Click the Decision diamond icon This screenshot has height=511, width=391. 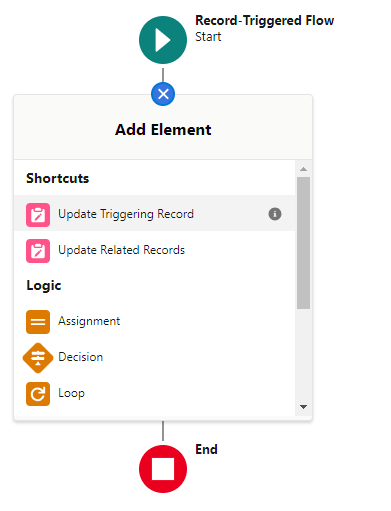(x=38, y=358)
